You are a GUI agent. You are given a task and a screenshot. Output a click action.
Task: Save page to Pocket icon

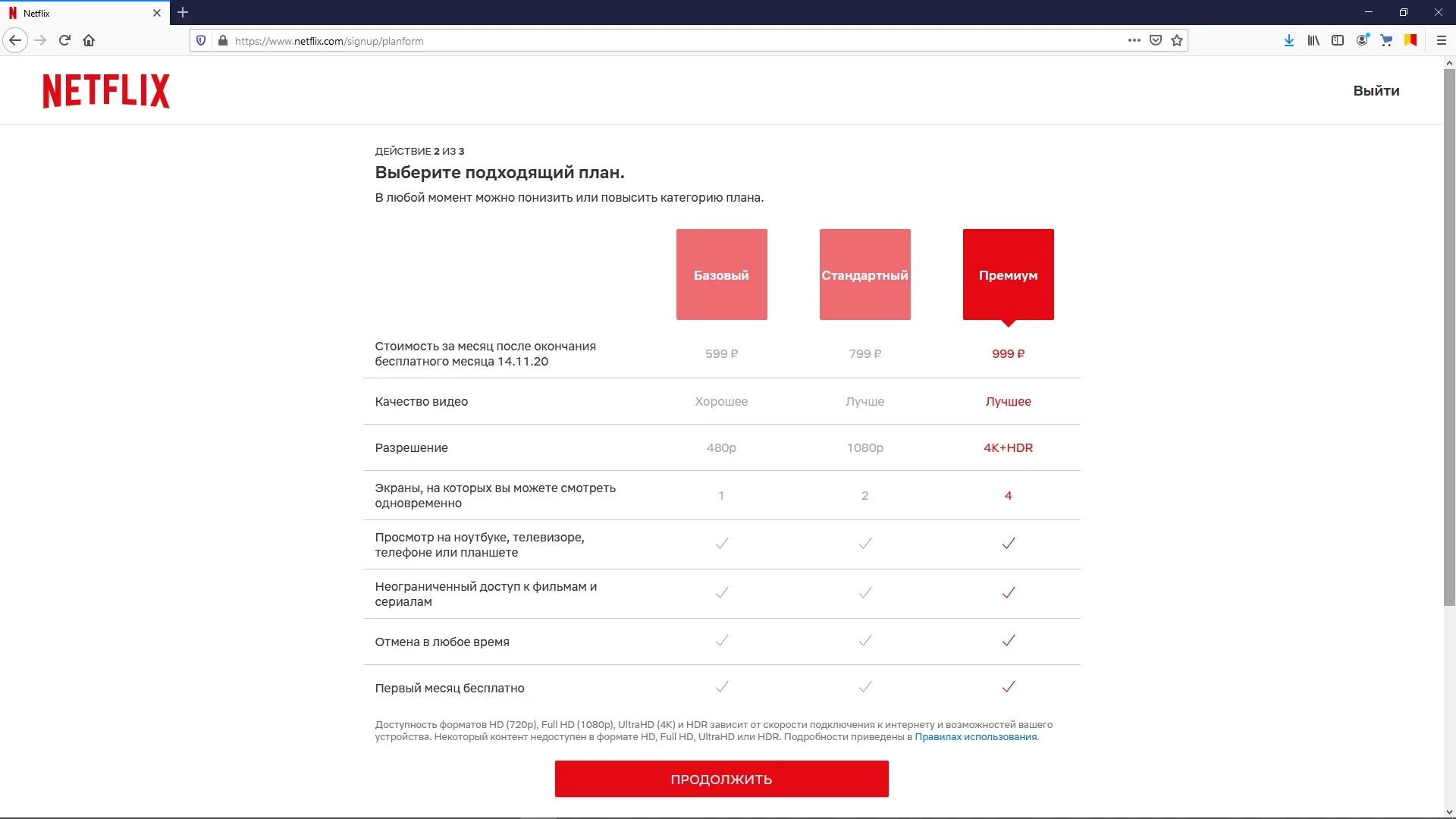pos(1156,41)
